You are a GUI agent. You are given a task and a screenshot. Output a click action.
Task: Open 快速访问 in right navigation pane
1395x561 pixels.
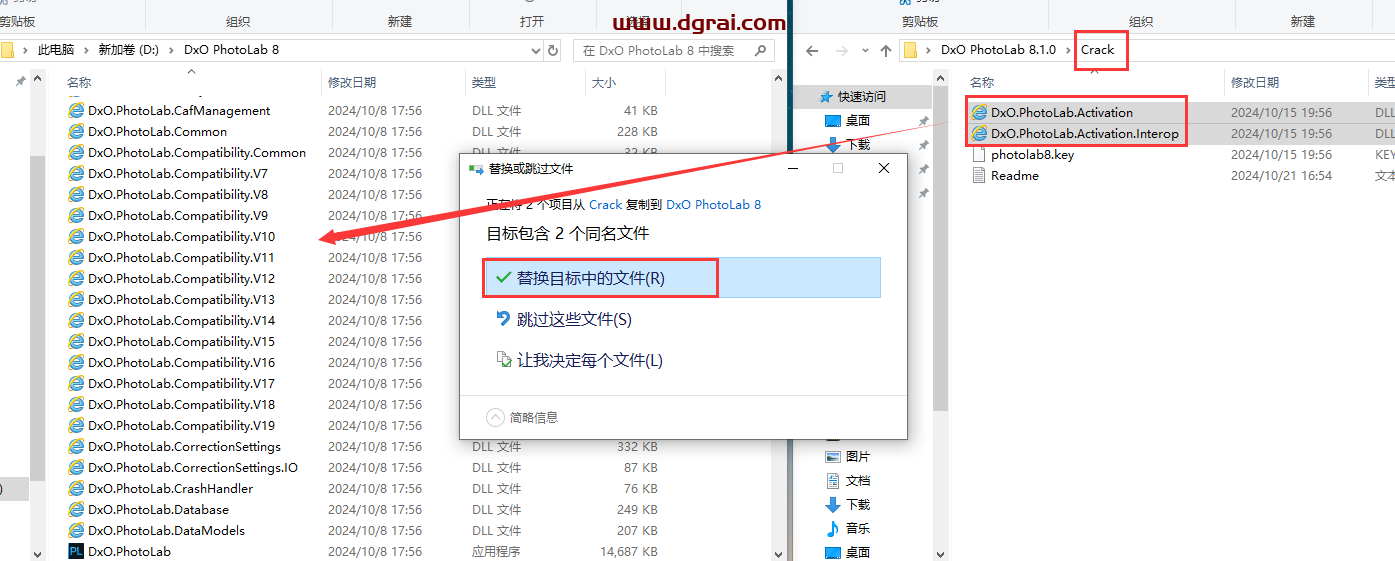tap(853, 96)
